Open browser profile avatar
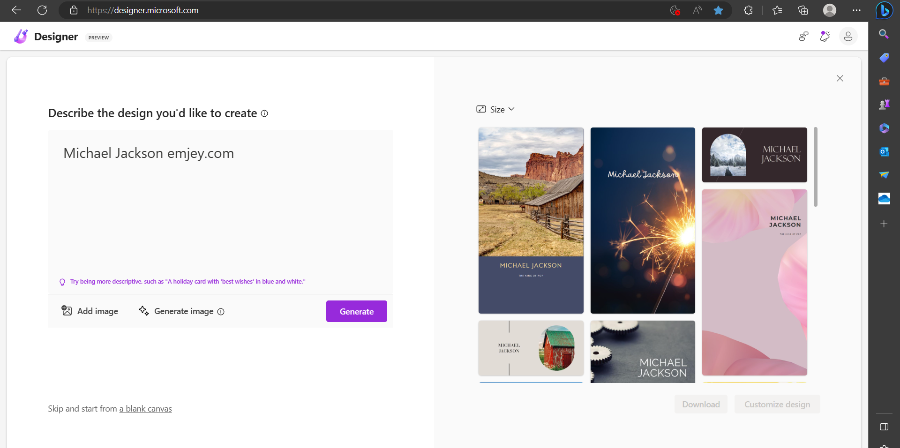900x448 pixels. coord(829,10)
